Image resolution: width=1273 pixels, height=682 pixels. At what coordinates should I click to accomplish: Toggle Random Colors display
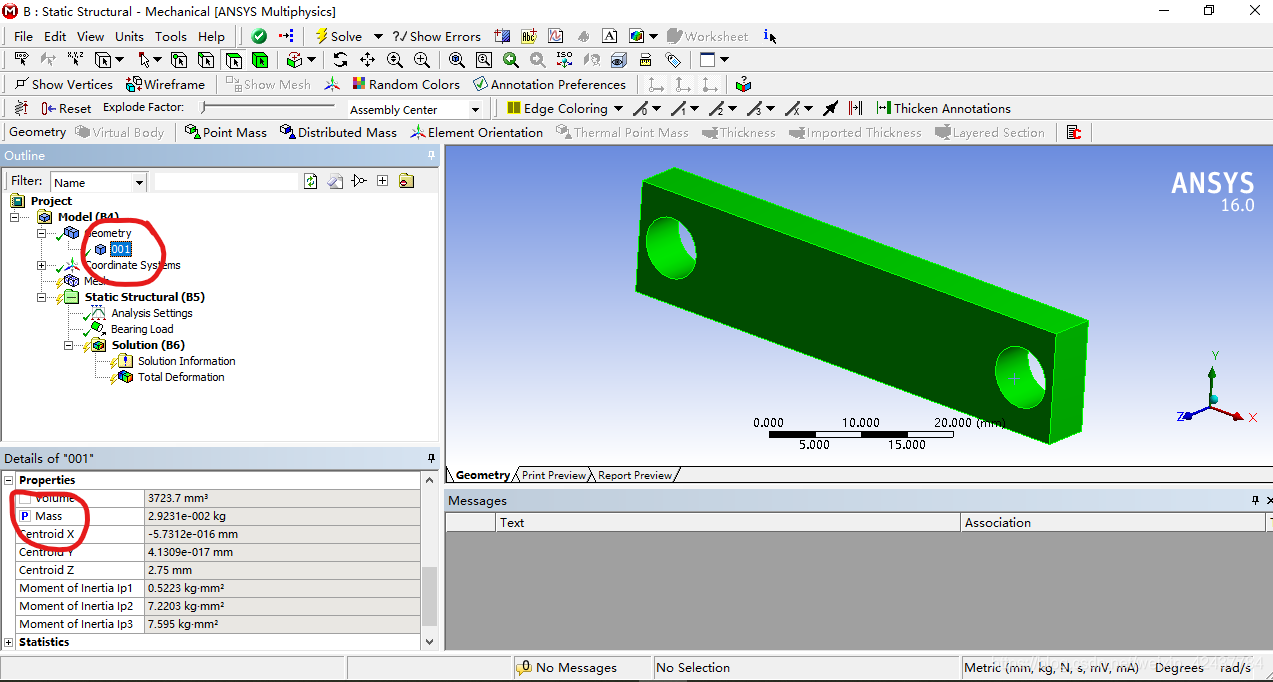pyautogui.click(x=406, y=84)
